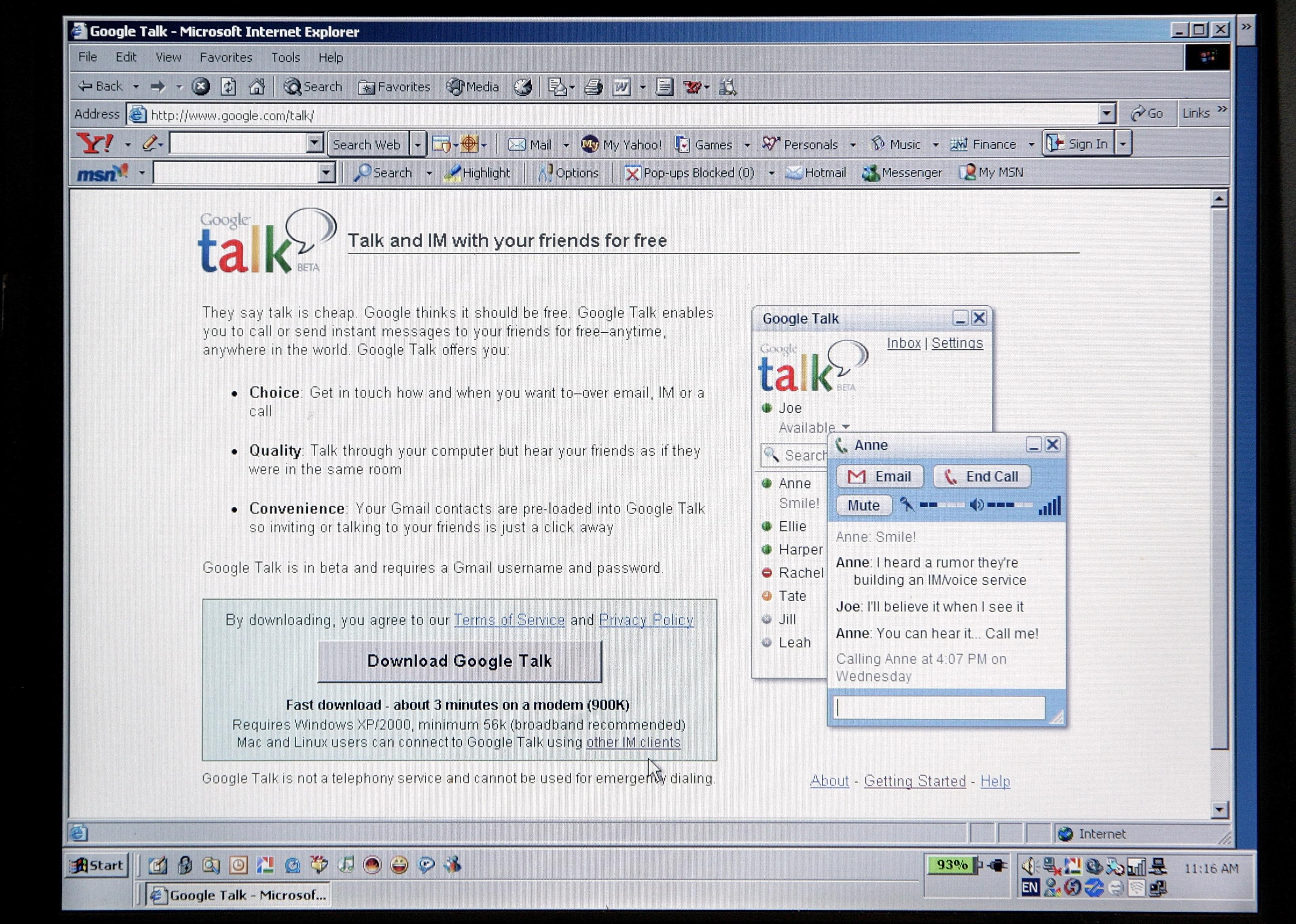The width and height of the screenshot is (1296, 924).
Task: Click the Refresh page icon
Action: [x=228, y=87]
